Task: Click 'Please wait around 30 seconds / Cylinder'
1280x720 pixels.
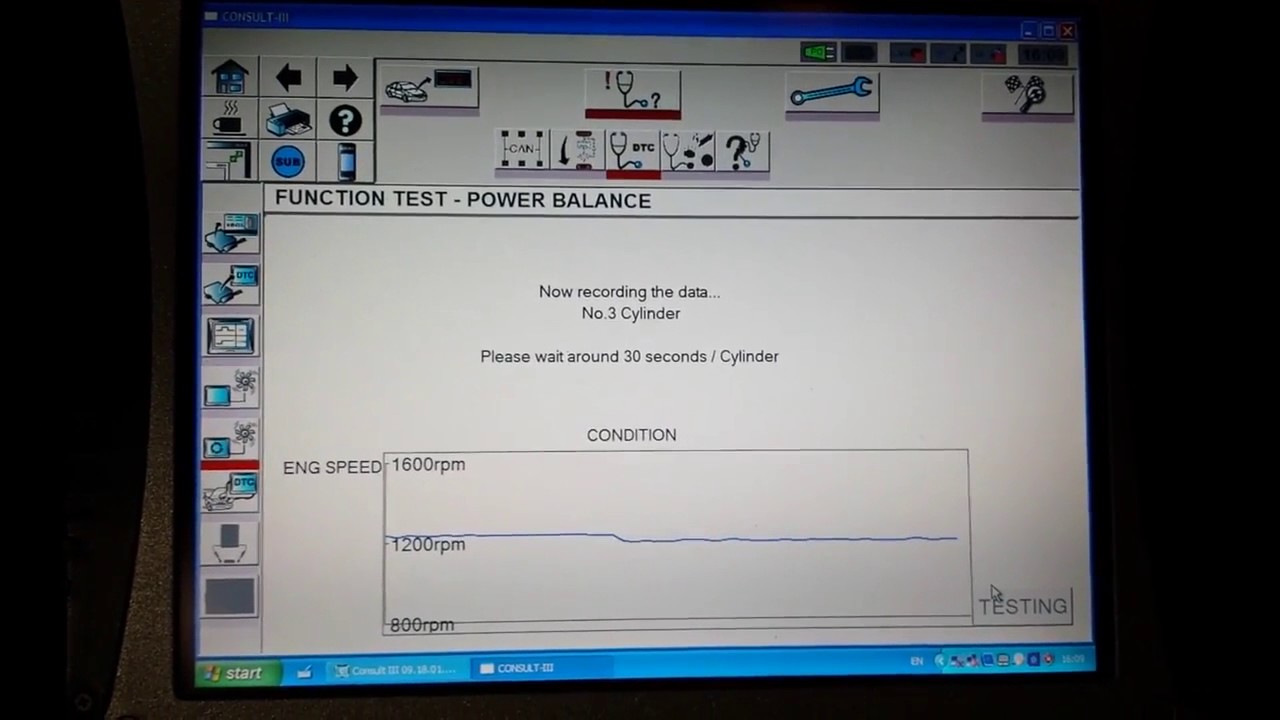Action: click(629, 356)
